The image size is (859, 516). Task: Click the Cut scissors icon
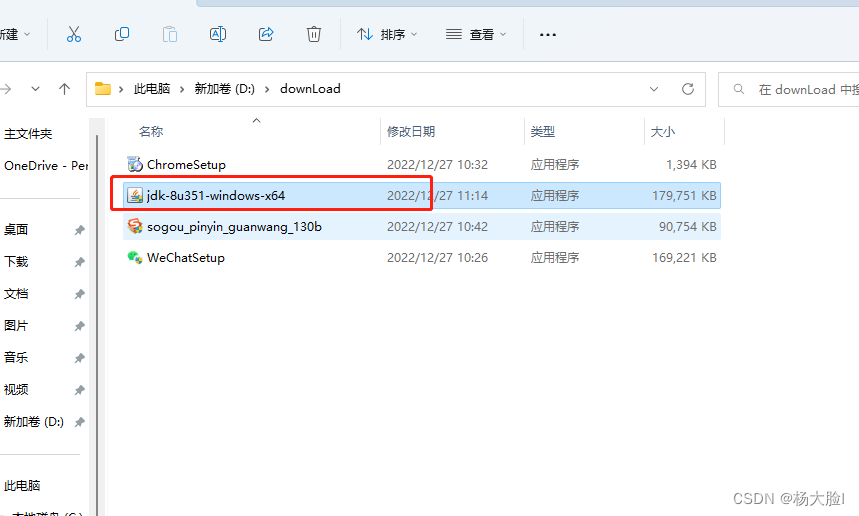pos(73,35)
